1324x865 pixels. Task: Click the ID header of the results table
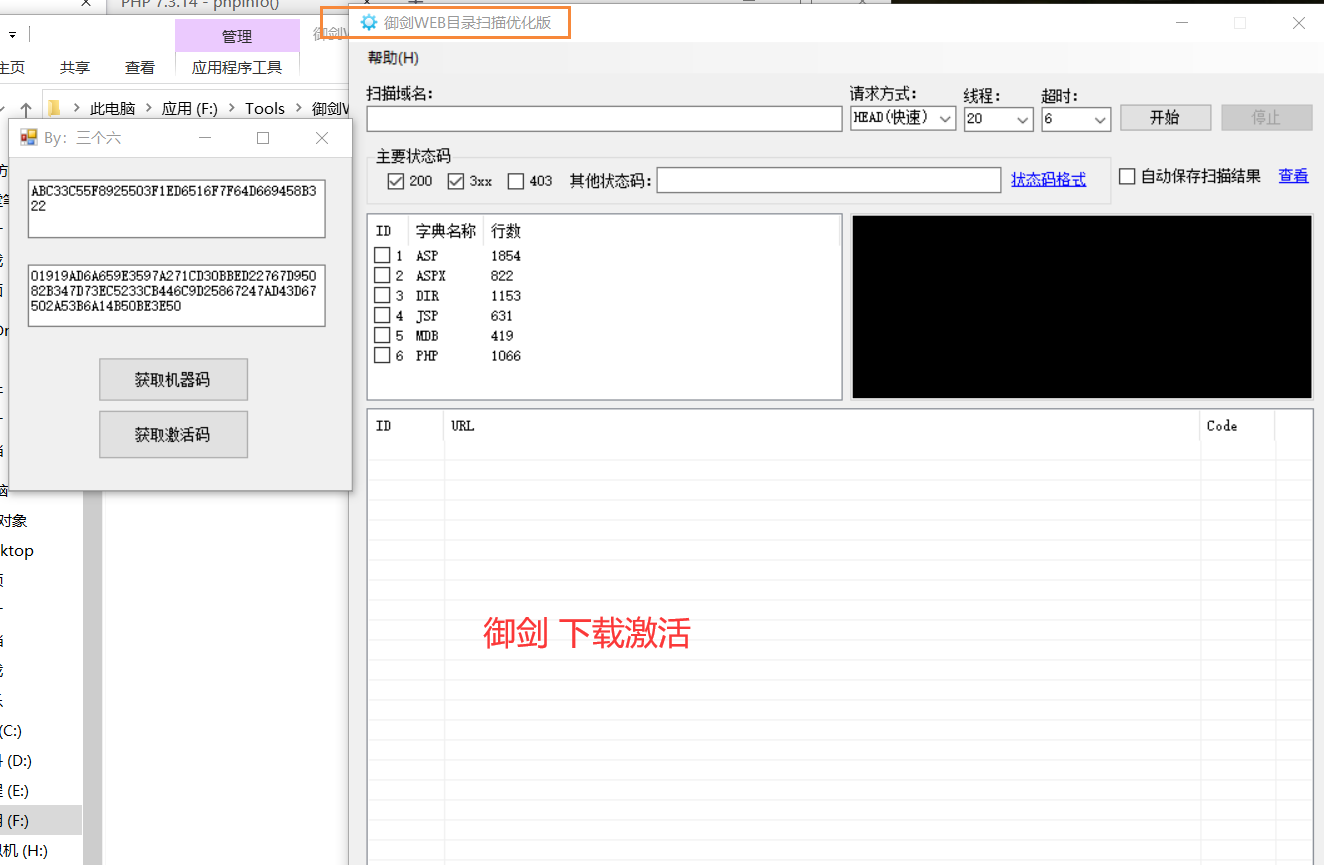(406, 426)
